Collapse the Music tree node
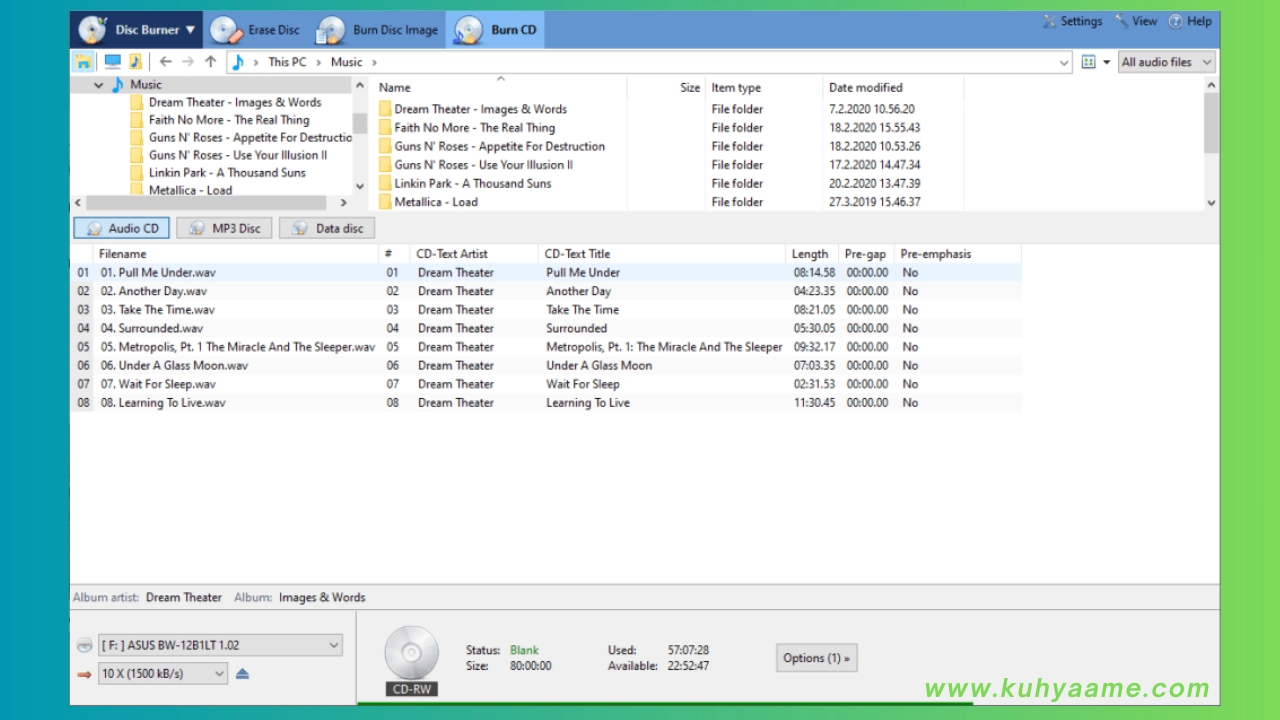The width and height of the screenshot is (1280, 720). point(99,85)
